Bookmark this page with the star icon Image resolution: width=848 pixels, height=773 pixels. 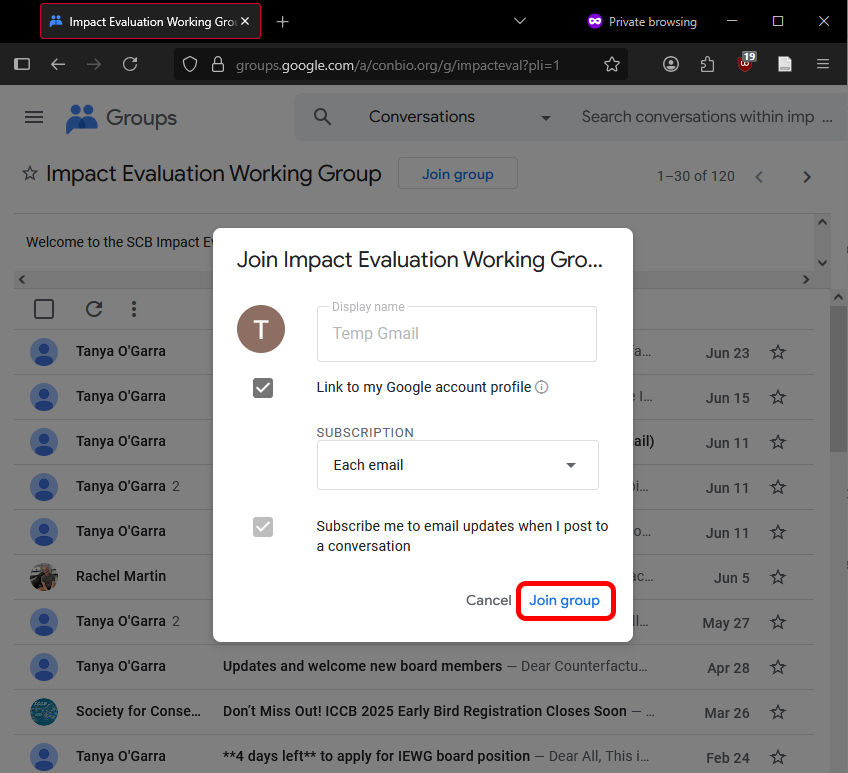coord(612,64)
